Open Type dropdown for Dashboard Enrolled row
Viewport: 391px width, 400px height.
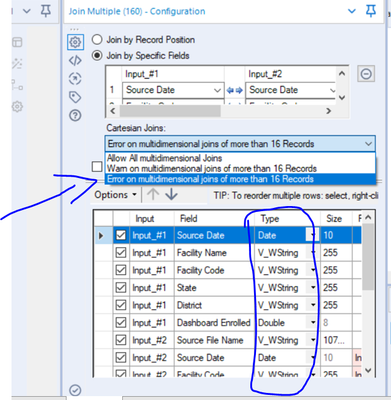313,323
